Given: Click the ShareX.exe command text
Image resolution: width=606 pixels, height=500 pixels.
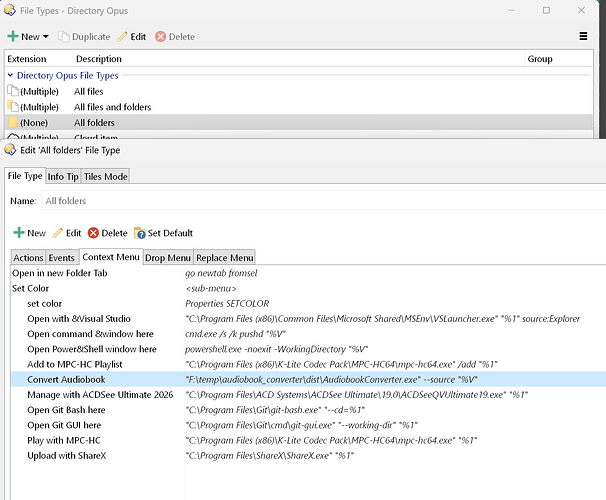Looking at the screenshot, I should tap(269, 456).
